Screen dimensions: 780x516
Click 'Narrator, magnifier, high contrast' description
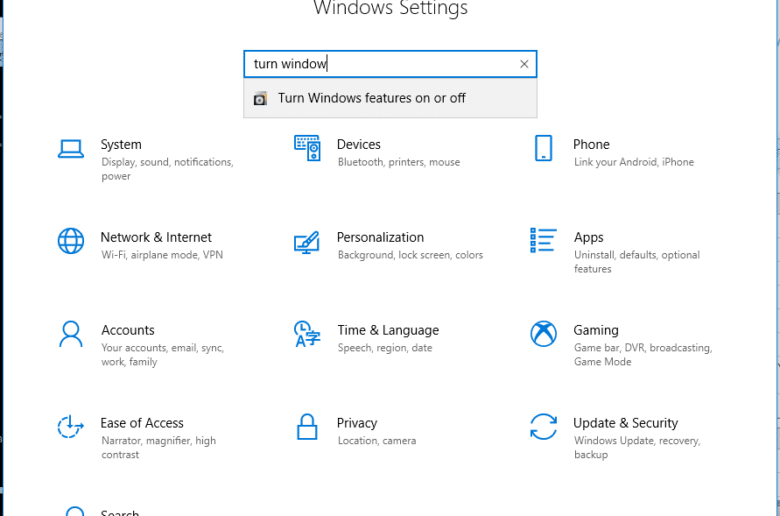158,447
